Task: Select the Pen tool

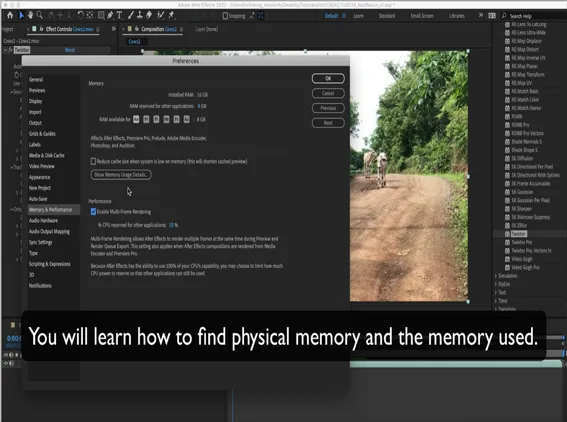Action: click(110, 15)
